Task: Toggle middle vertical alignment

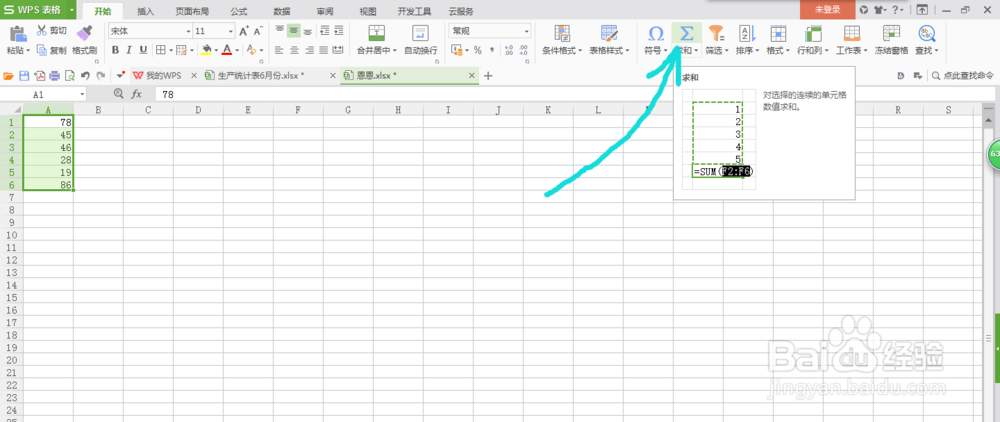Action: [293, 31]
